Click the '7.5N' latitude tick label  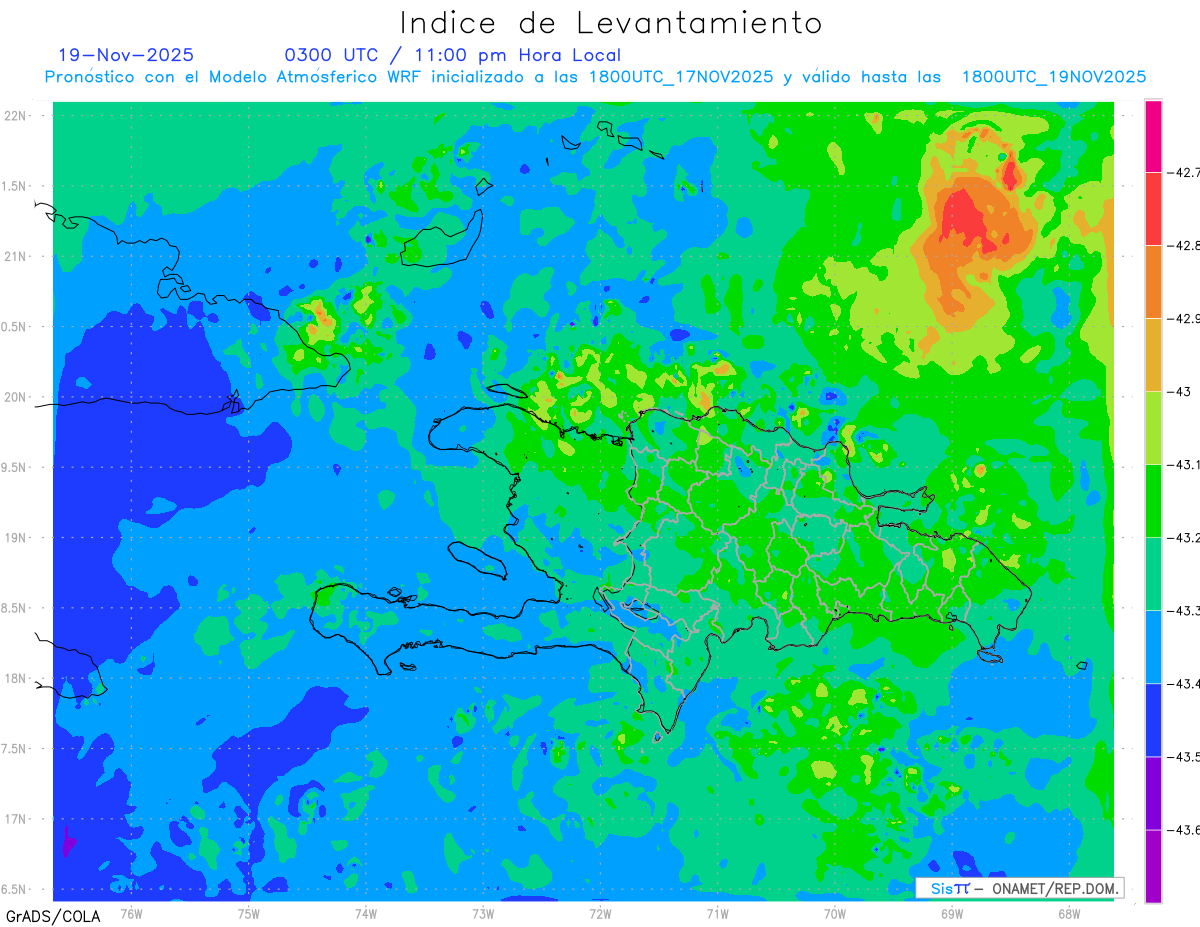[15, 749]
